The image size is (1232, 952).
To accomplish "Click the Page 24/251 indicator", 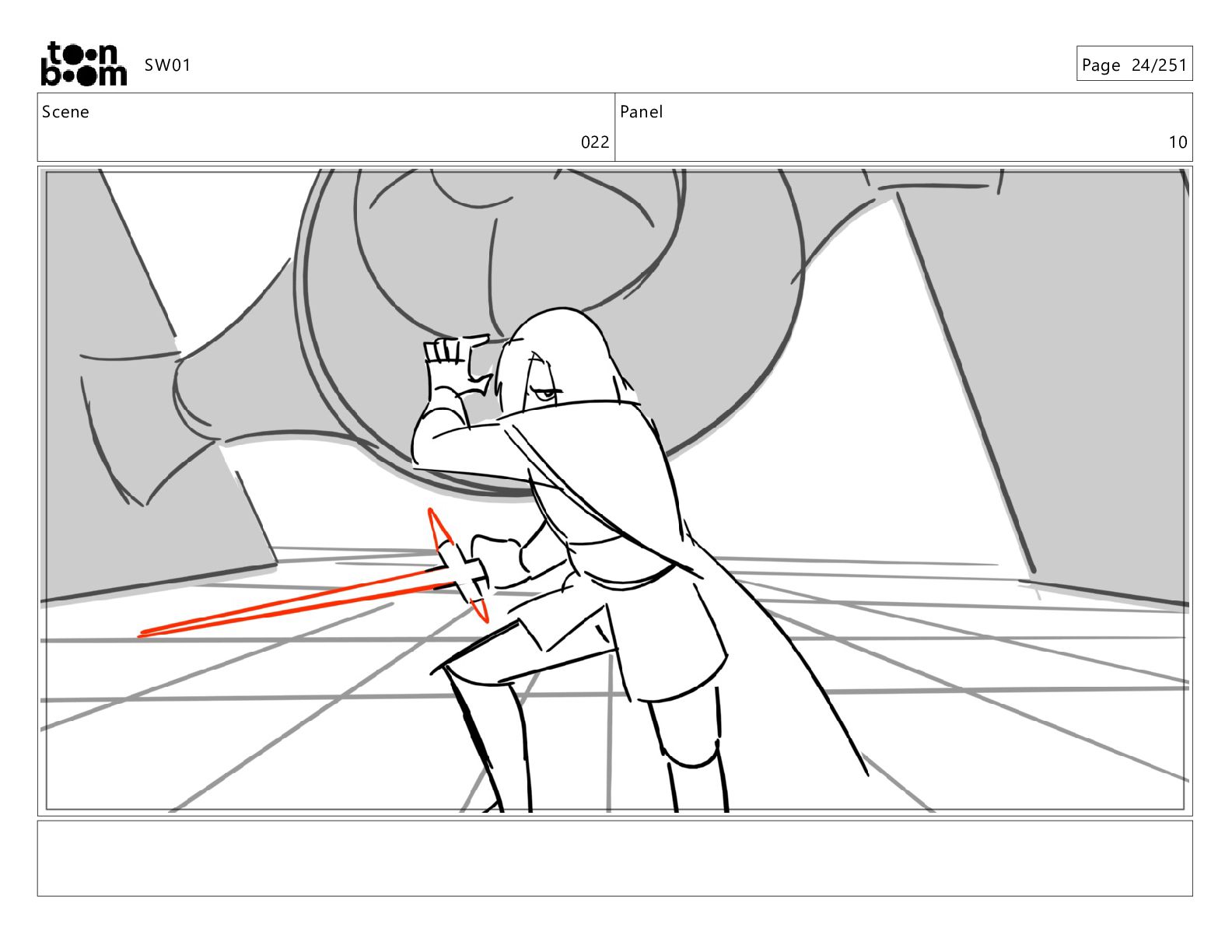I will pyautogui.click(x=1134, y=64).
